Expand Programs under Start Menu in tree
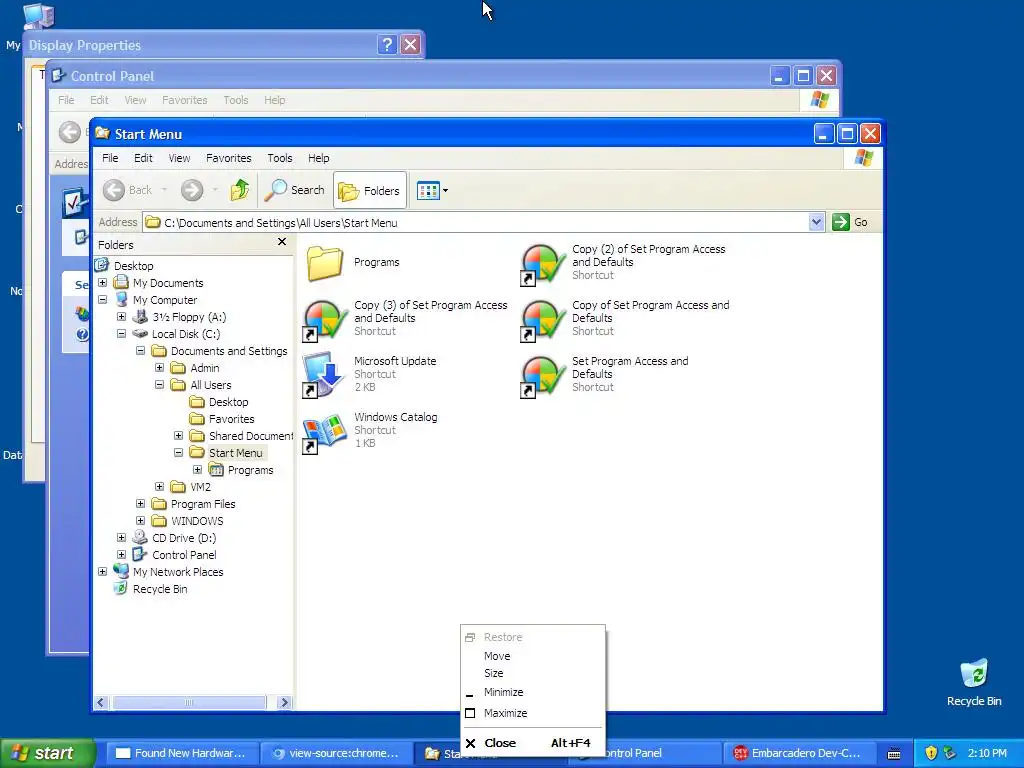This screenshot has width=1024, height=768. coord(197,470)
